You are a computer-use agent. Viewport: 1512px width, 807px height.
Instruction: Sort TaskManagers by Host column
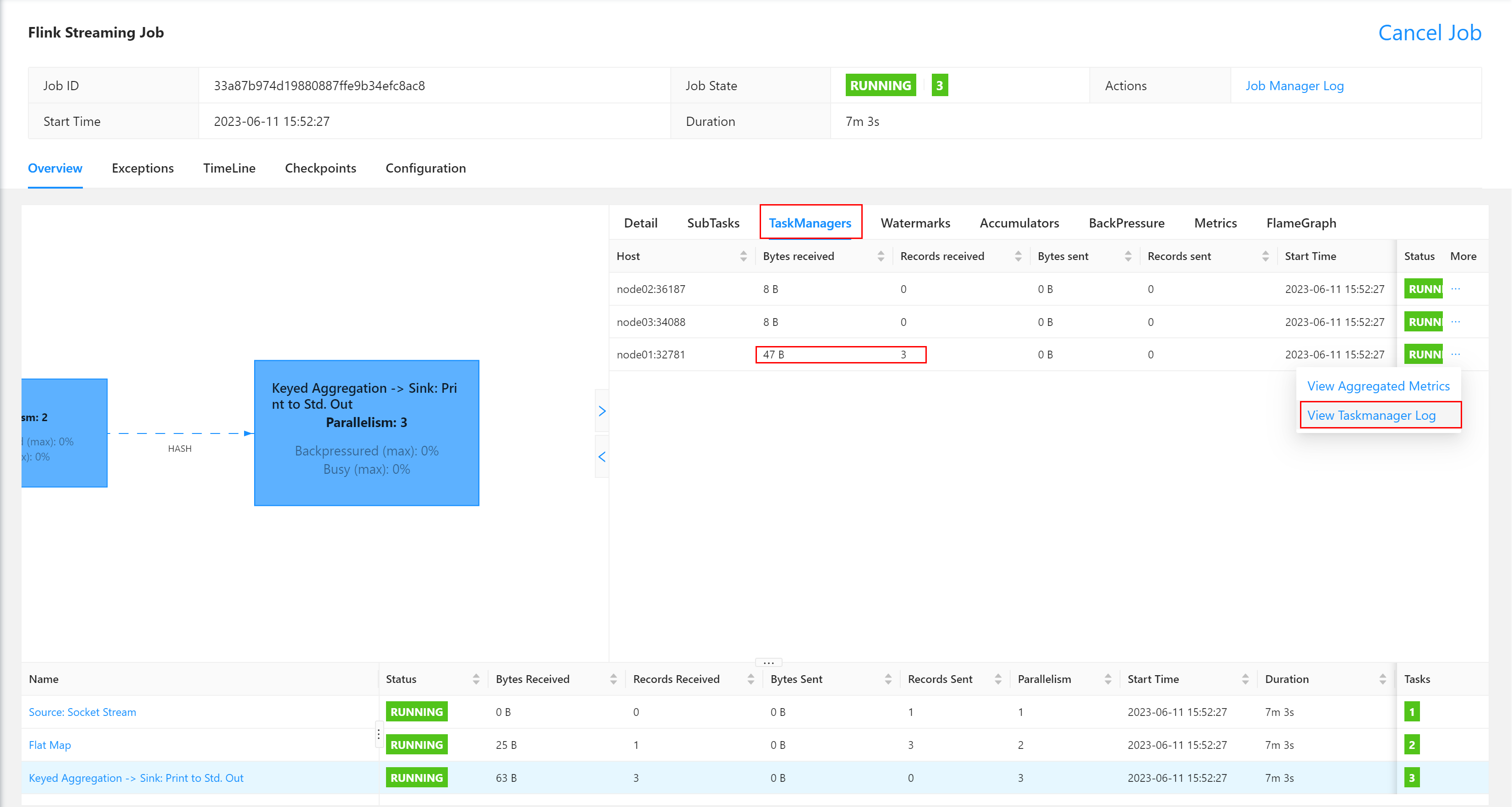click(x=743, y=256)
